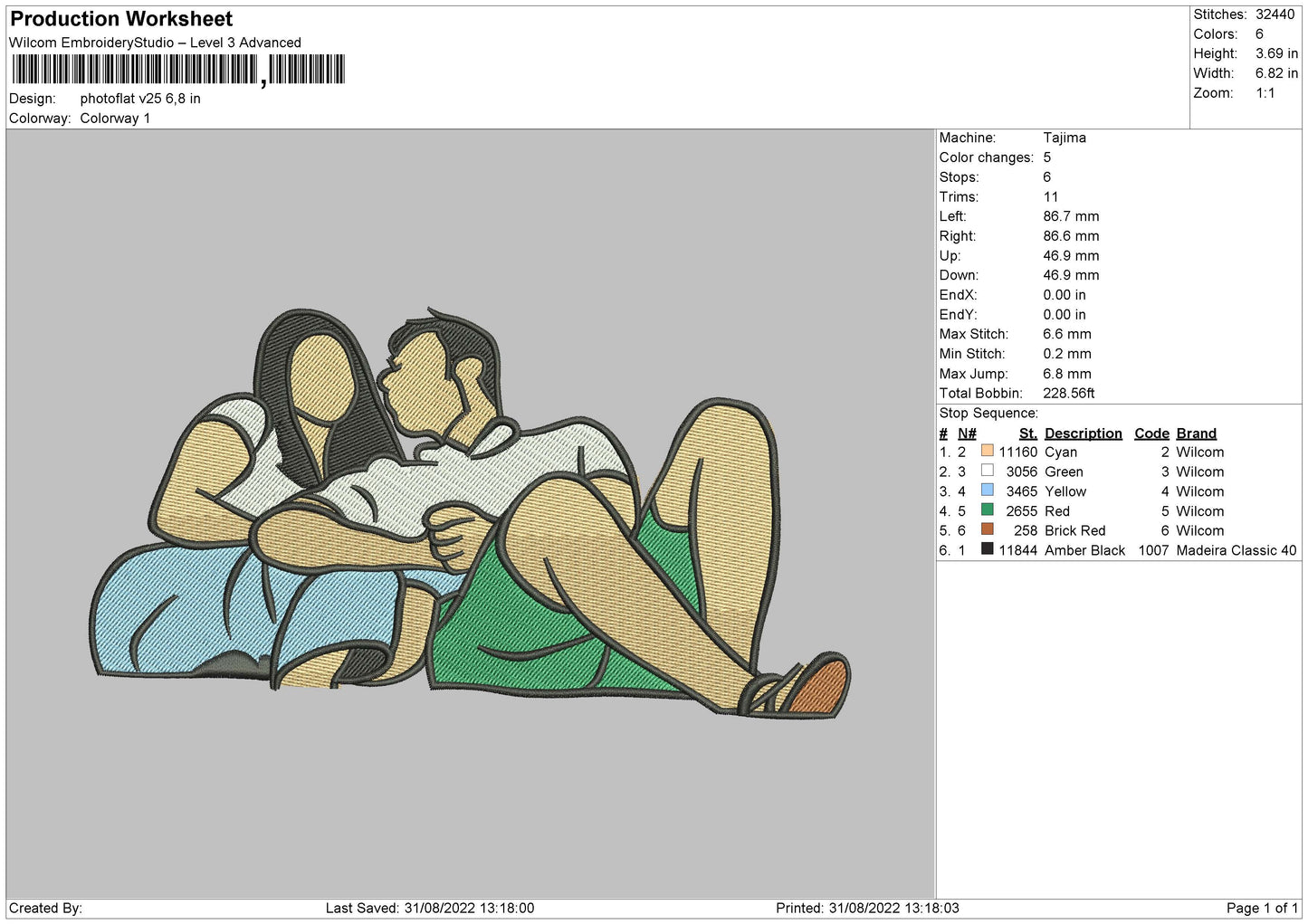Click the Trims value 11
1308x924 pixels.
[x=1051, y=196]
